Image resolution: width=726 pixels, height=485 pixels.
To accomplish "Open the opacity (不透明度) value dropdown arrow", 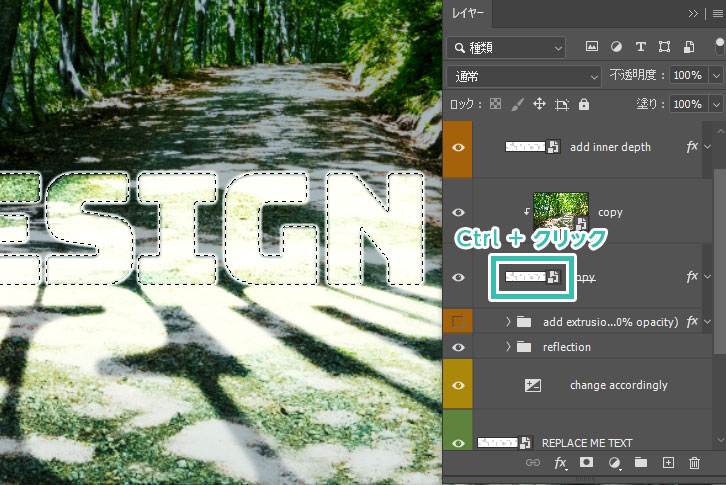I will tap(715, 76).
